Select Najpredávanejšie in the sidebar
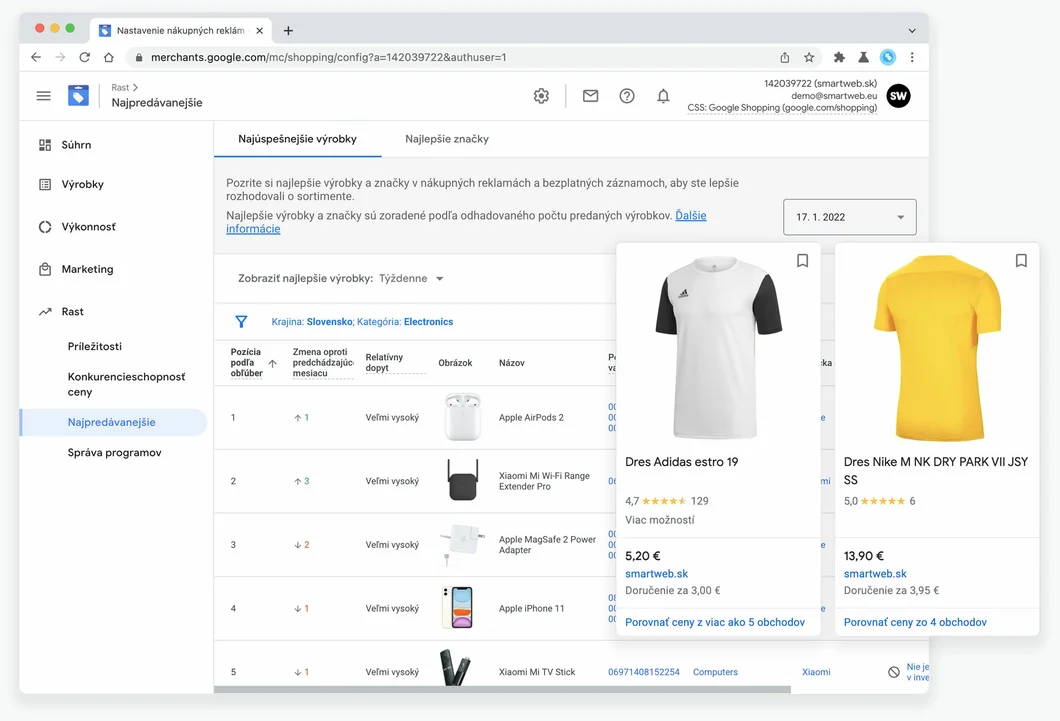 [x=113, y=422]
